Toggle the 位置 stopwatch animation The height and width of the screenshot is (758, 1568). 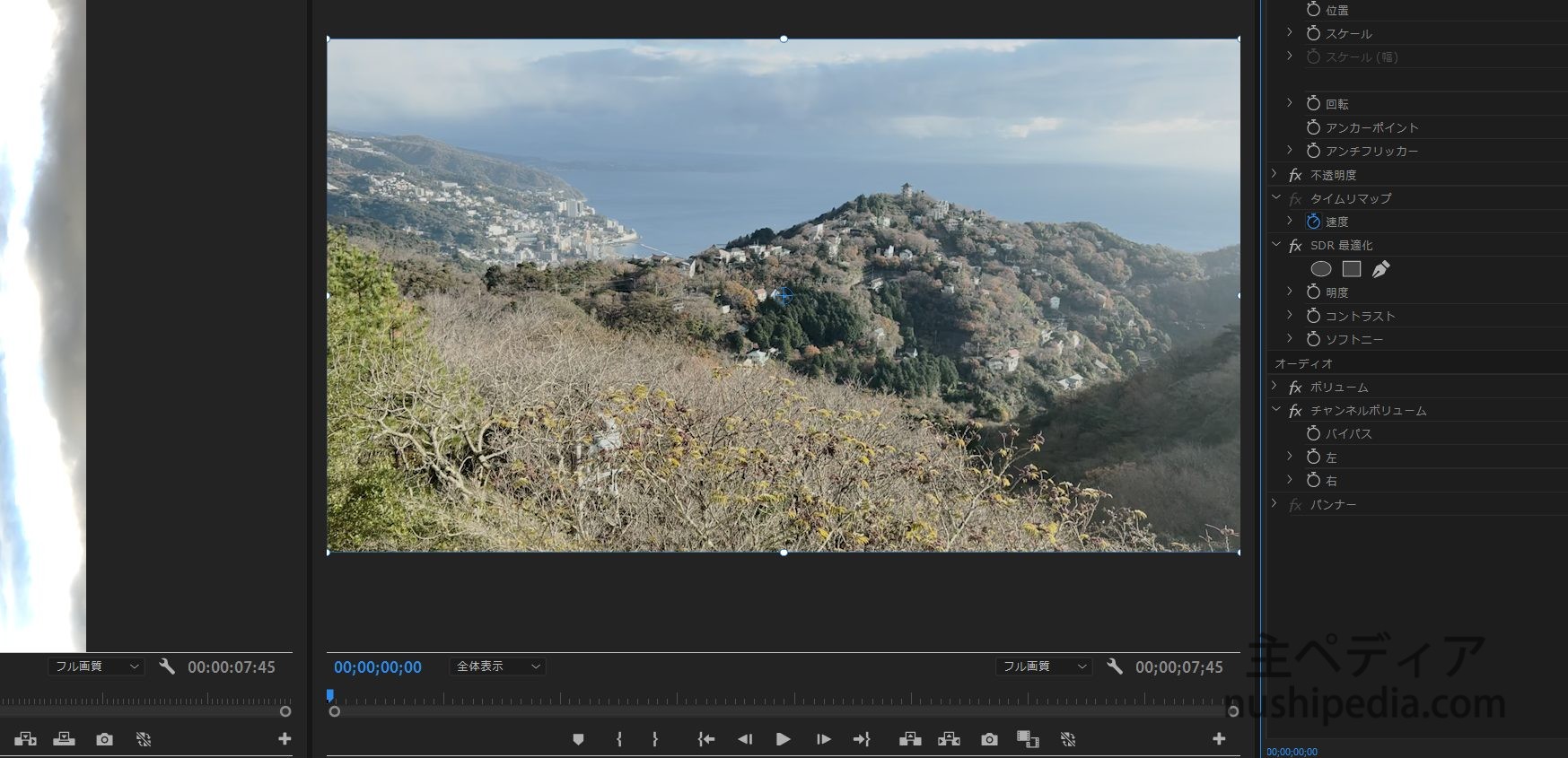[x=1313, y=10]
